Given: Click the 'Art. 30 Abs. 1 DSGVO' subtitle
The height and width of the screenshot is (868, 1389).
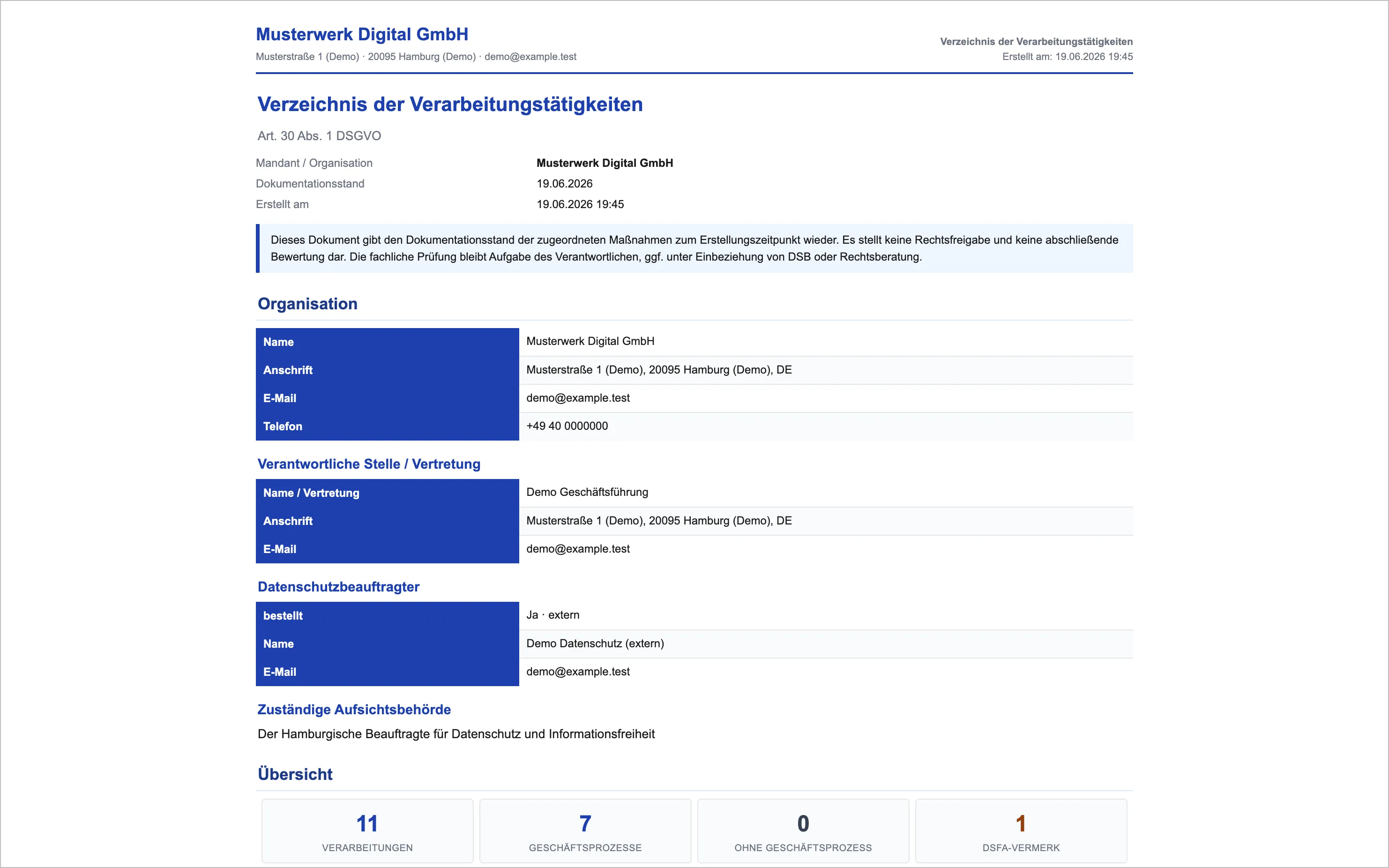Looking at the screenshot, I should pyautogui.click(x=319, y=136).
